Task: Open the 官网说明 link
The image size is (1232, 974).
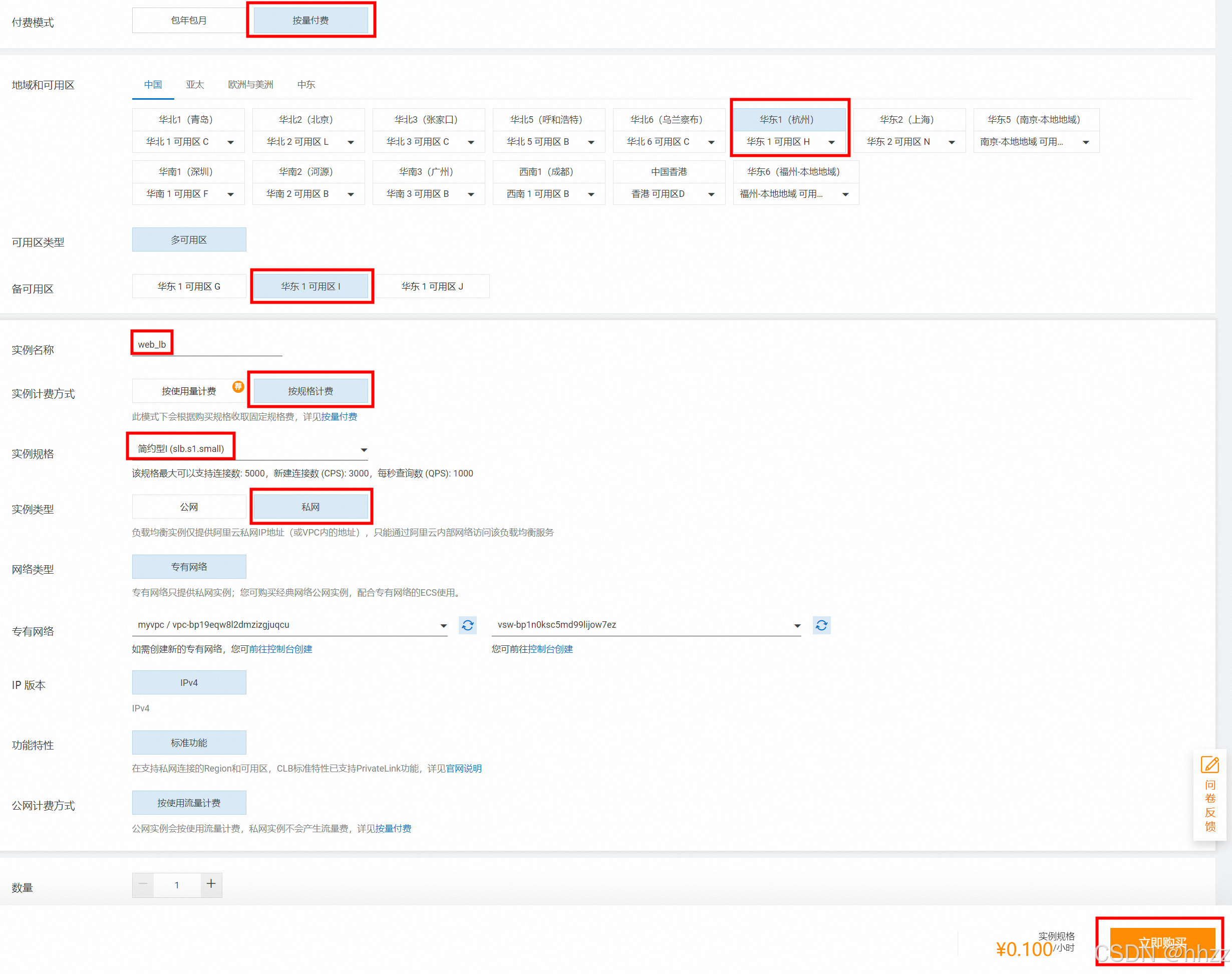Action: 463,768
